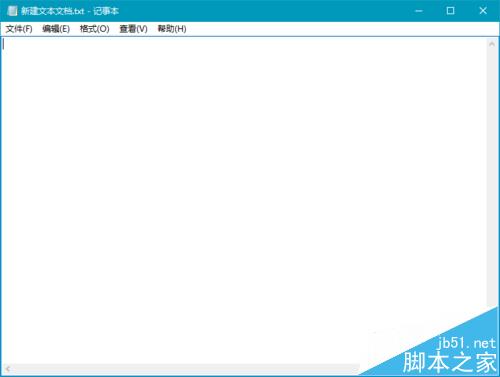Open the 格式(O) menu

pos(94,29)
